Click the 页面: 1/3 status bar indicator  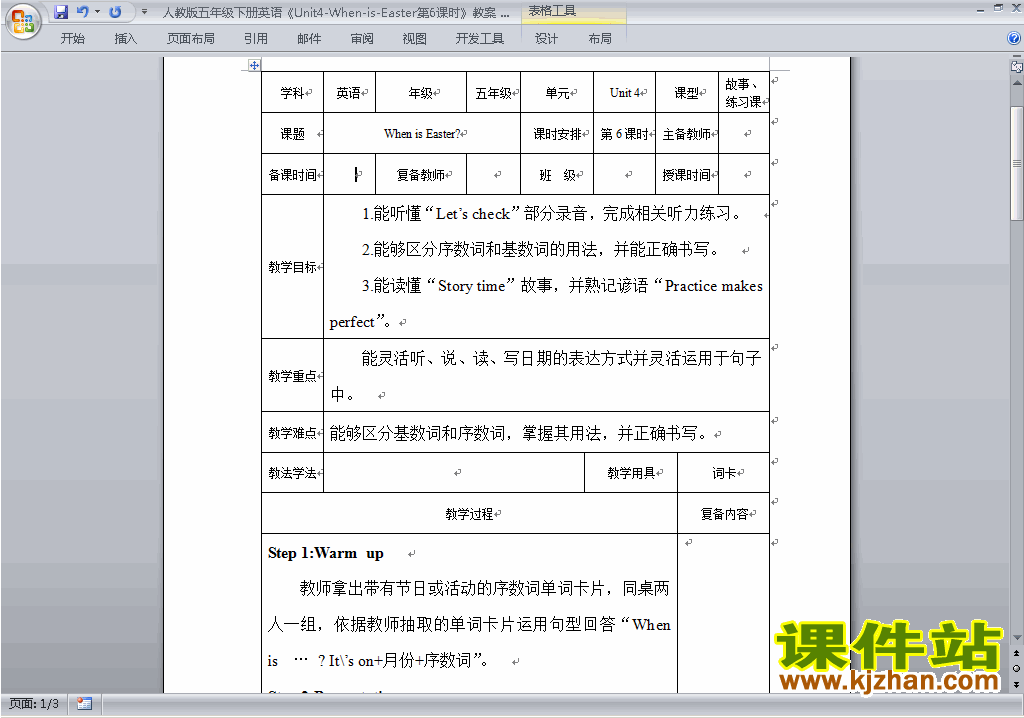(x=34, y=704)
